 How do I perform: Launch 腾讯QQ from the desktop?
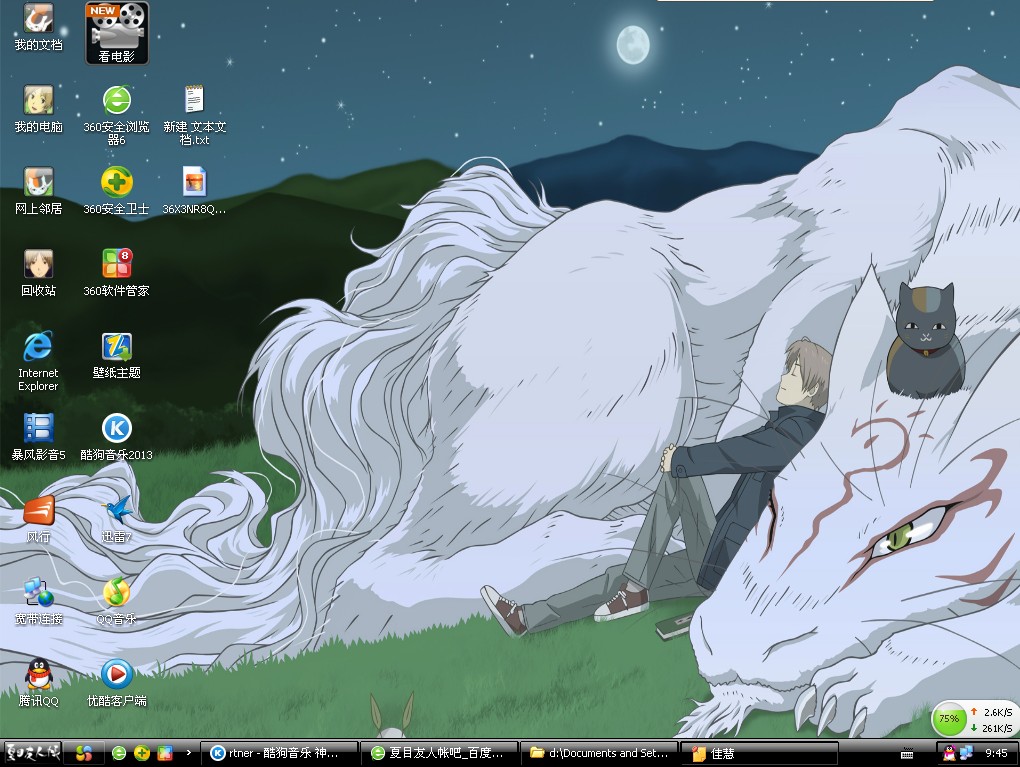click(38, 683)
